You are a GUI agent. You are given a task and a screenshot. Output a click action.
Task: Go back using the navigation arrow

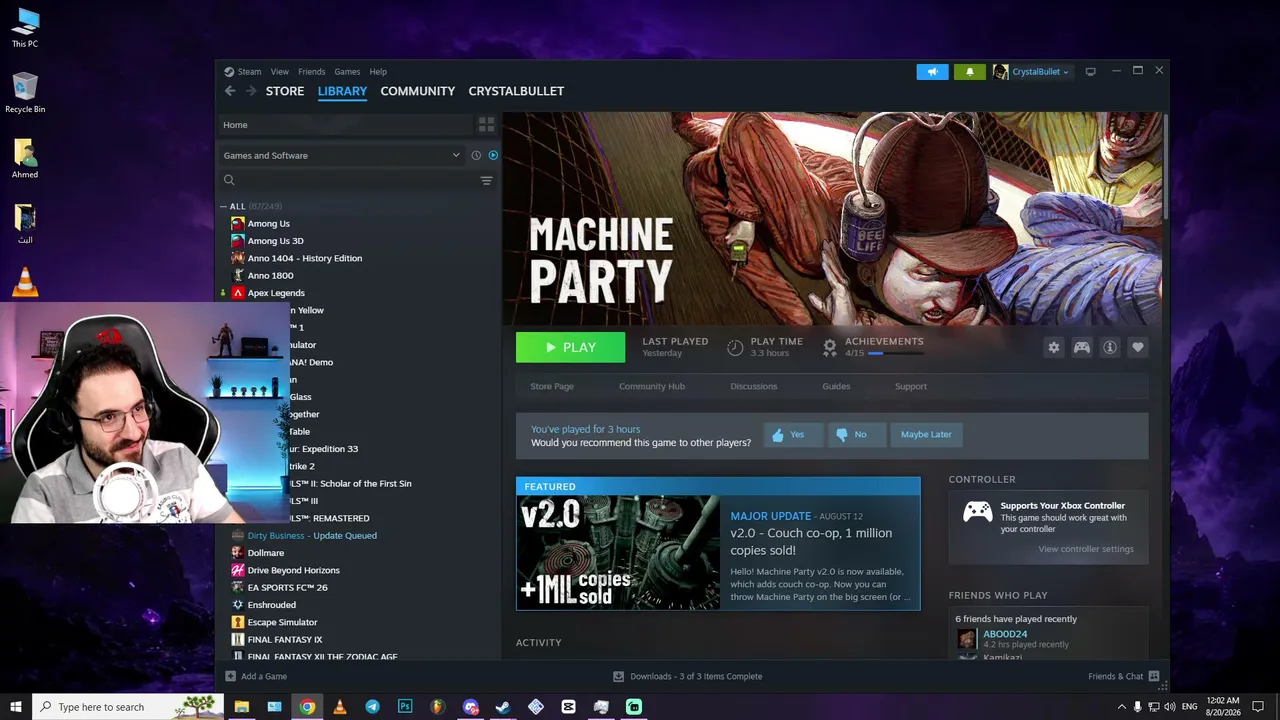pyautogui.click(x=230, y=91)
